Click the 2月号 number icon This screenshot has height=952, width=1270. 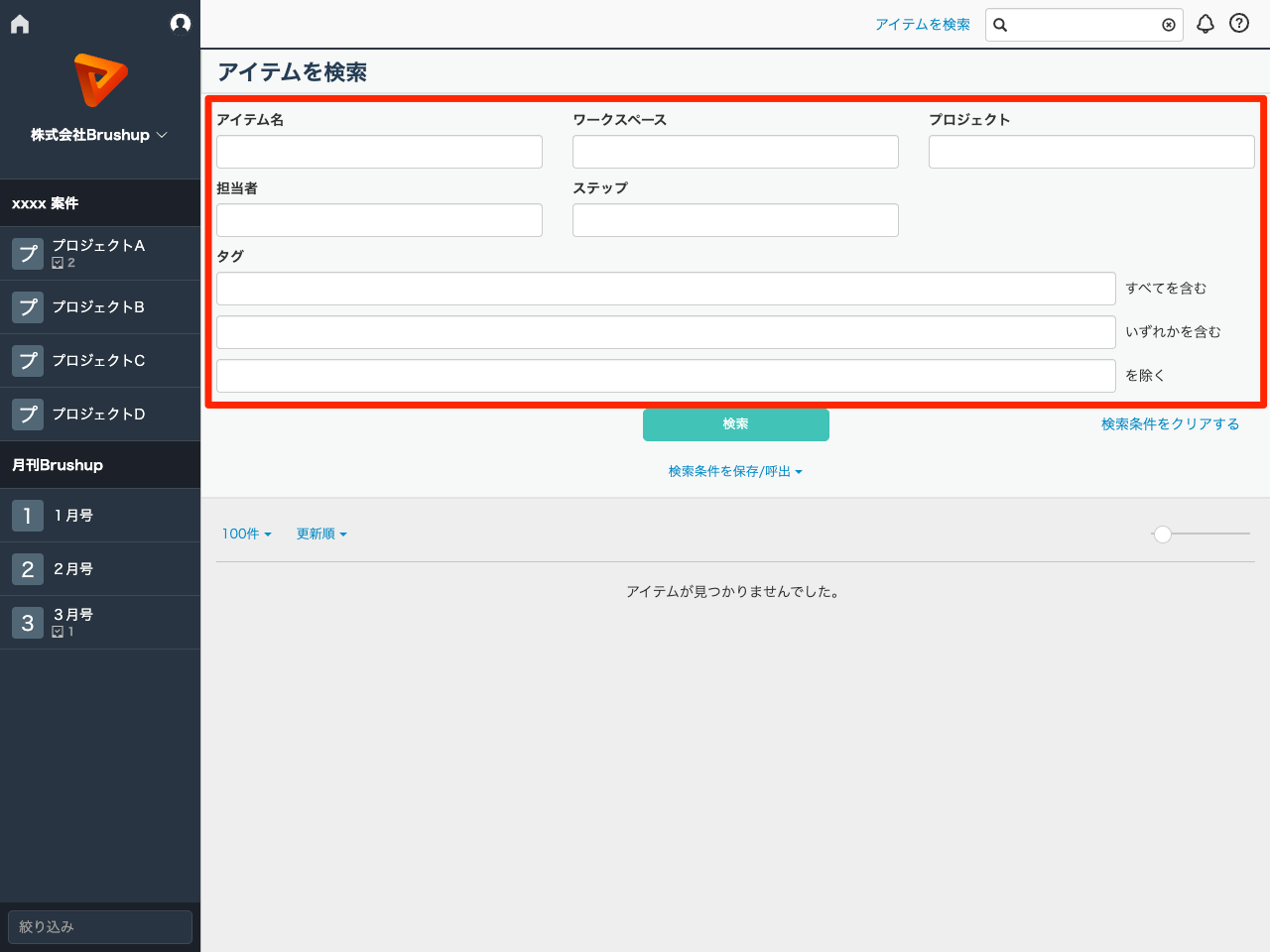(28, 569)
